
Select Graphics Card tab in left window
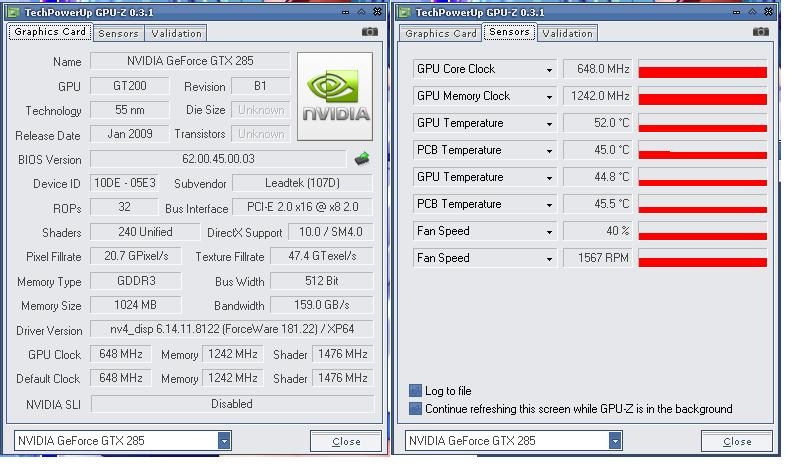(x=50, y=32)
